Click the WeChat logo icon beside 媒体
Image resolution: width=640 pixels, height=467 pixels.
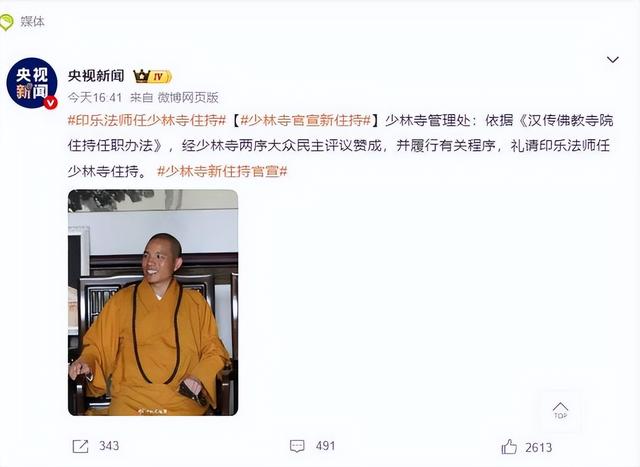coord(6,22)
